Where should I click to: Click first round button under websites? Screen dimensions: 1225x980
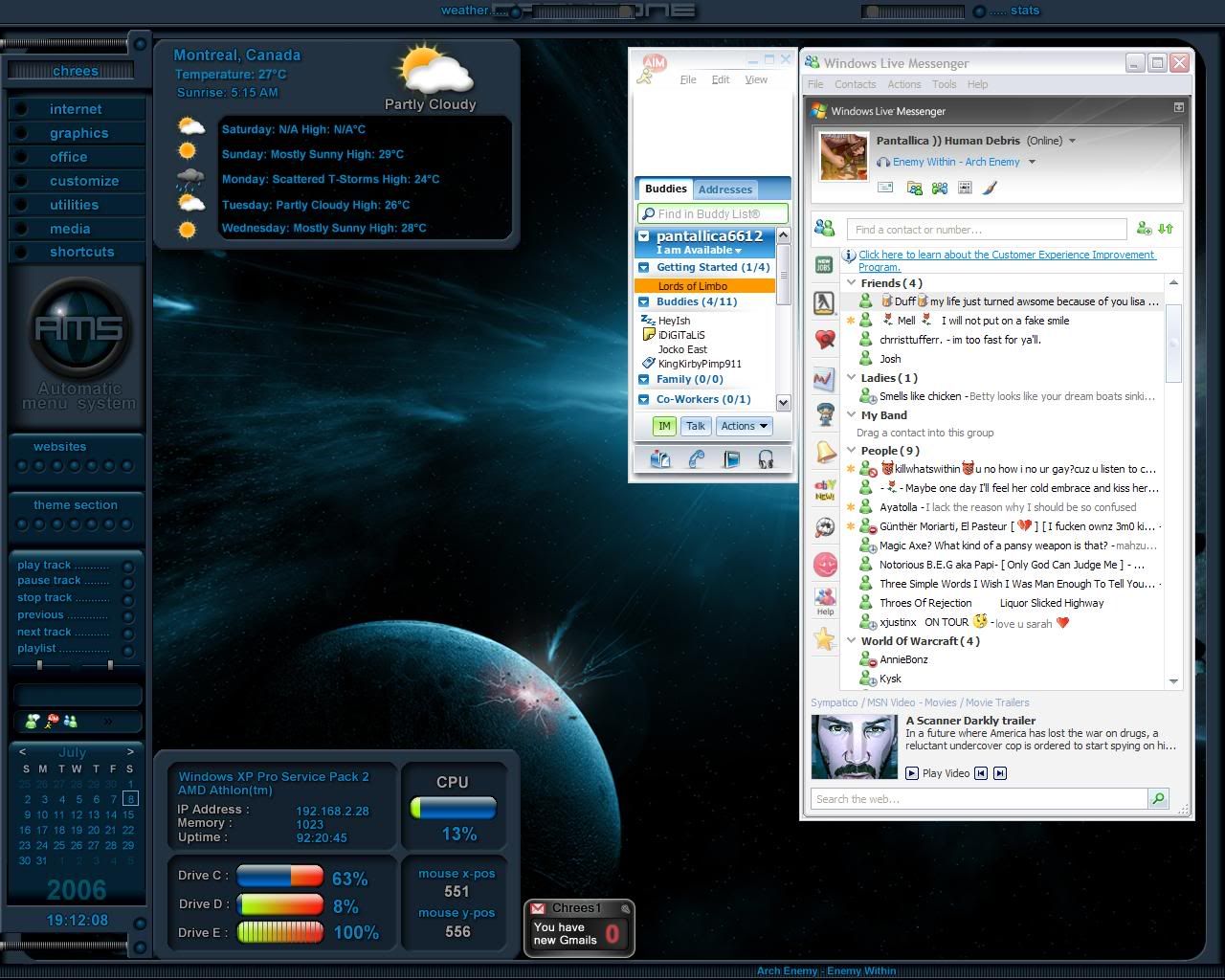(x=22, y=466)
